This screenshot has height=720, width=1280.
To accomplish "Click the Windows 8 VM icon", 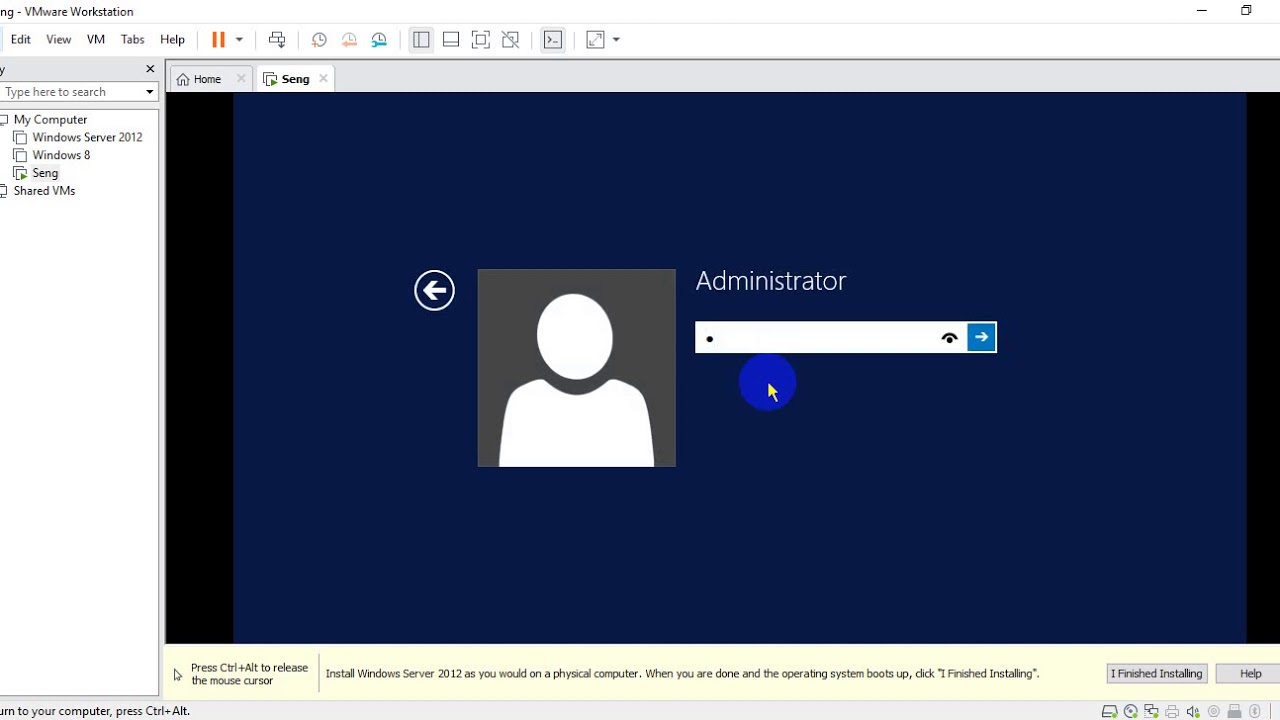I will click(x=20, y=156).
